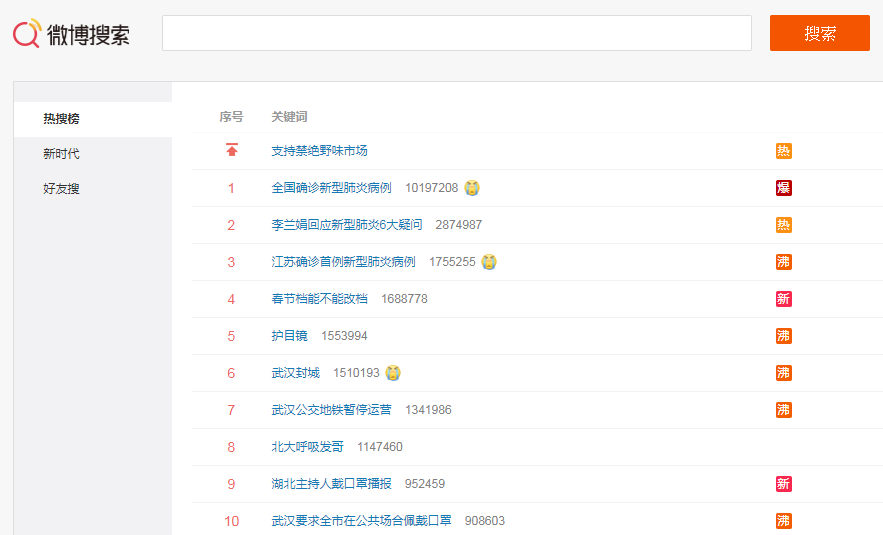Image resolution: width=883 pixels, height=535 pixels.
Task: Click rank number 5
Action: tap(231, 336)
